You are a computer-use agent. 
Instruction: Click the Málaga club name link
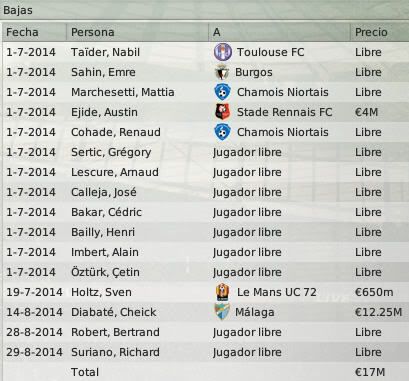tap(255, 312)
